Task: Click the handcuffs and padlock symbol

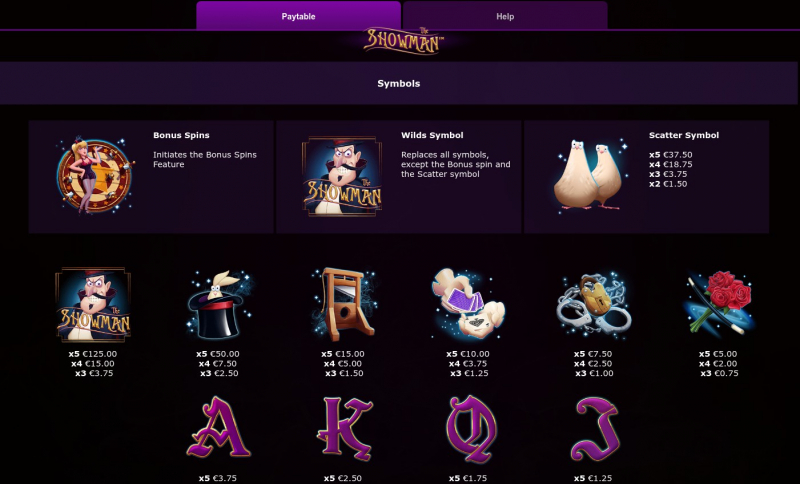Action: click(594, 305)
